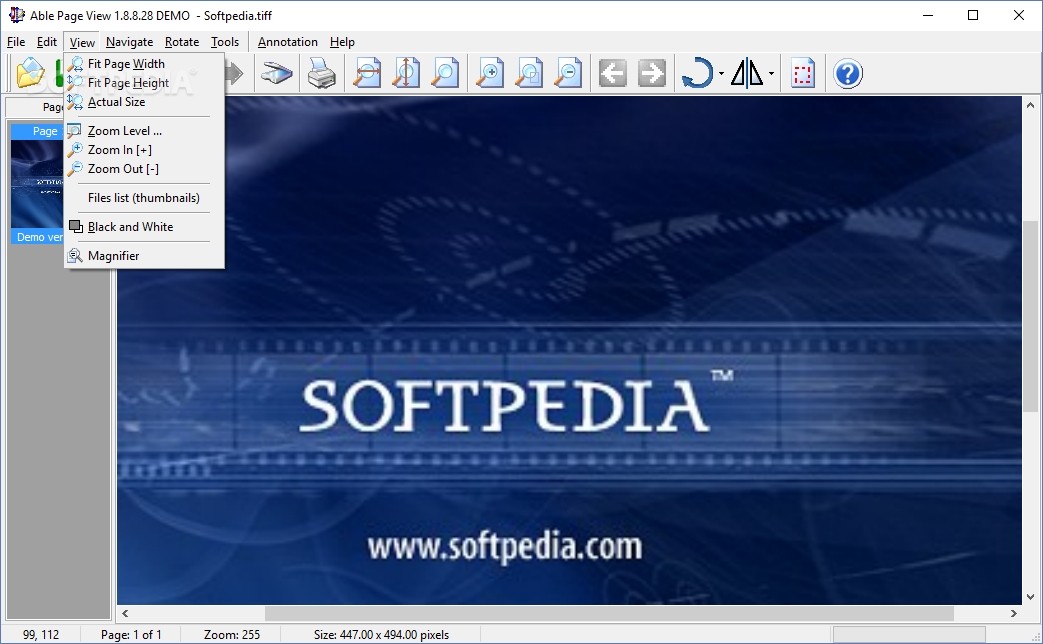The image size is (1043, 644).
Task: Click the Zoom In toolbar icon
Action: point(490,73)
